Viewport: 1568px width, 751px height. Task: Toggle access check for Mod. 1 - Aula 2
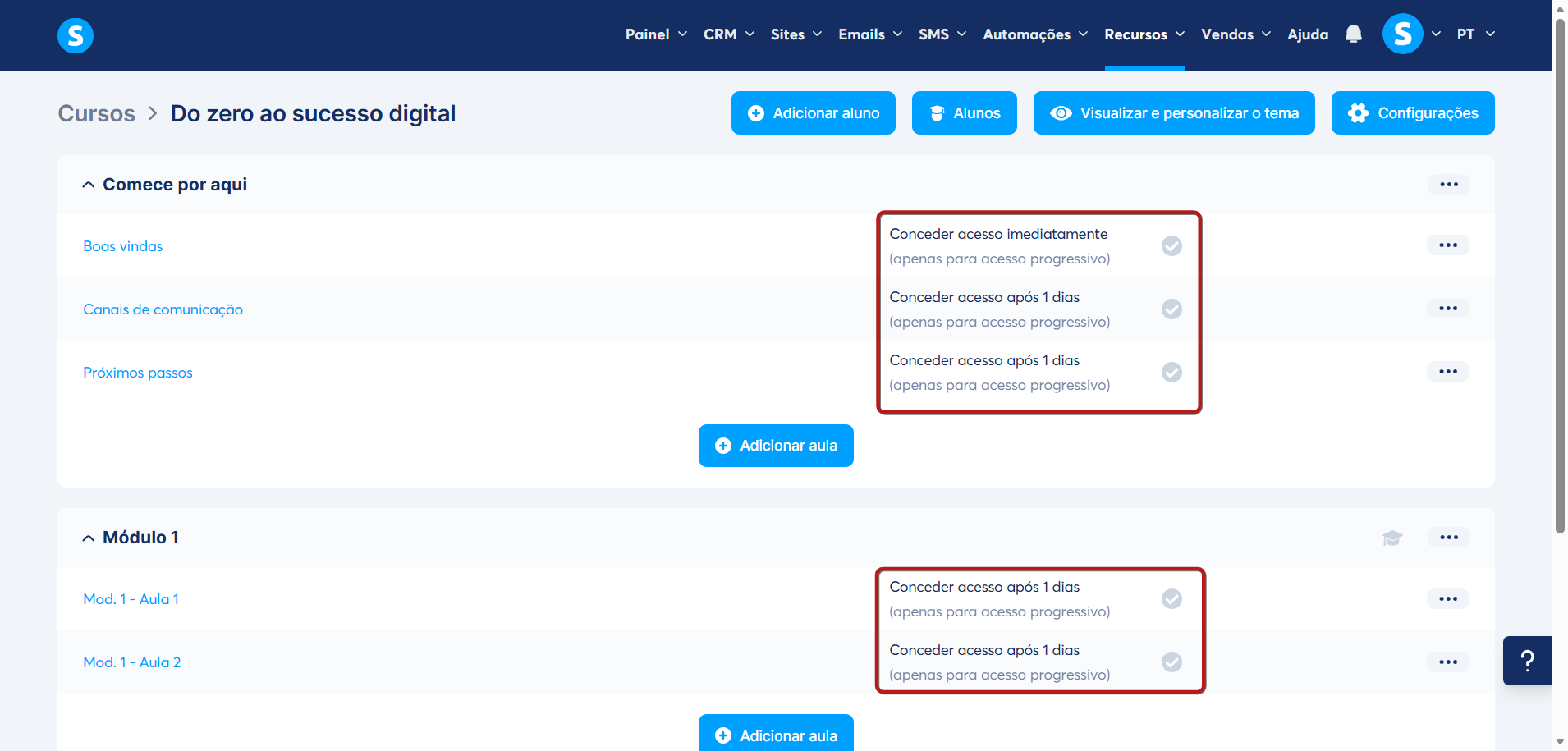pyautogui.click(x=1171, y=662)
